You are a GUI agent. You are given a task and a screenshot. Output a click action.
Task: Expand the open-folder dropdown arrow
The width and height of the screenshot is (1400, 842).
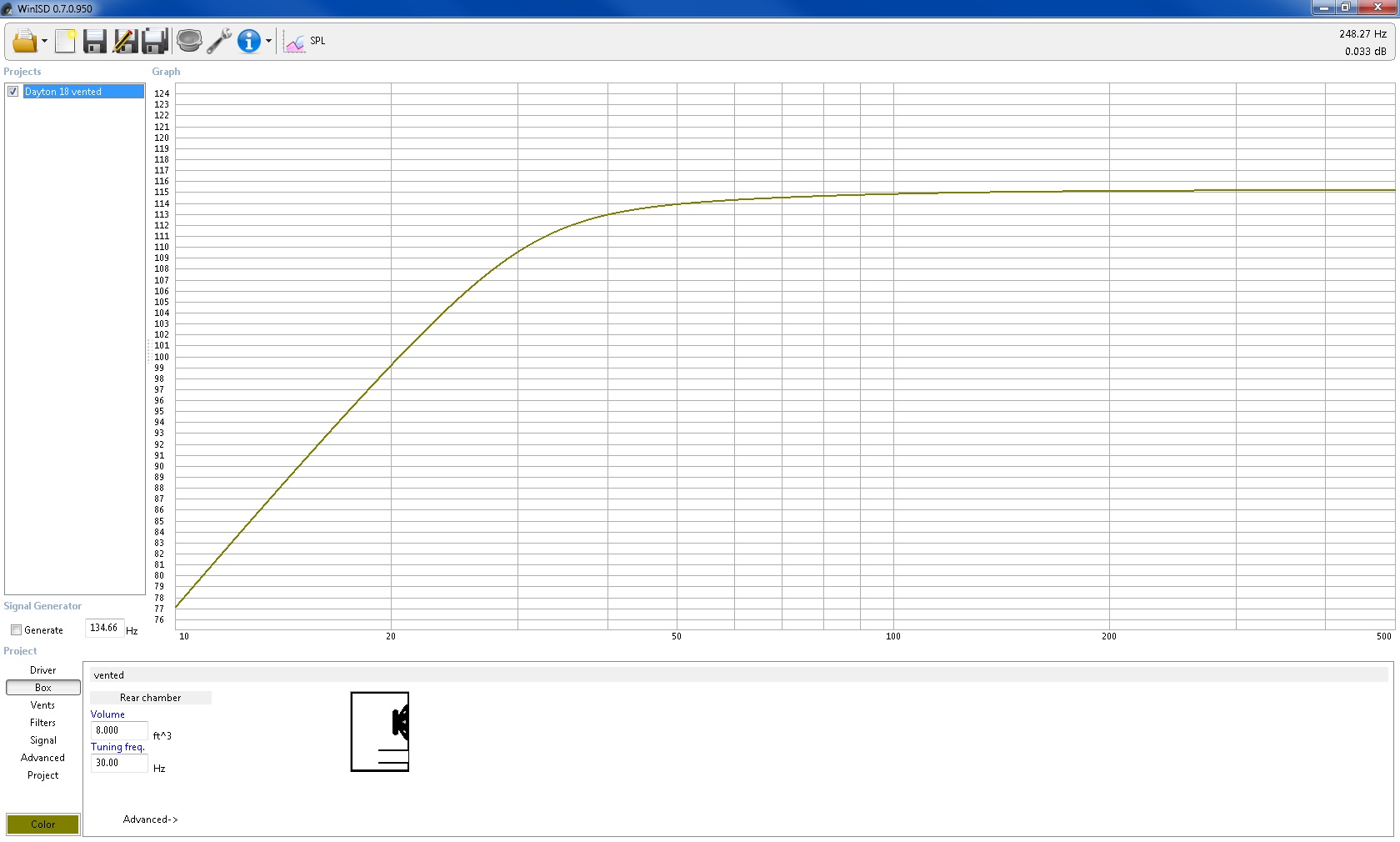tap(44, 41)
